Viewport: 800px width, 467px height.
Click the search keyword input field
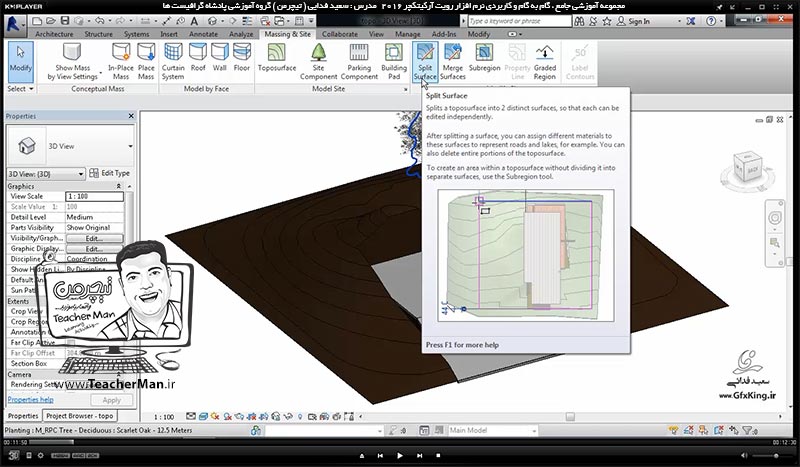519,21
